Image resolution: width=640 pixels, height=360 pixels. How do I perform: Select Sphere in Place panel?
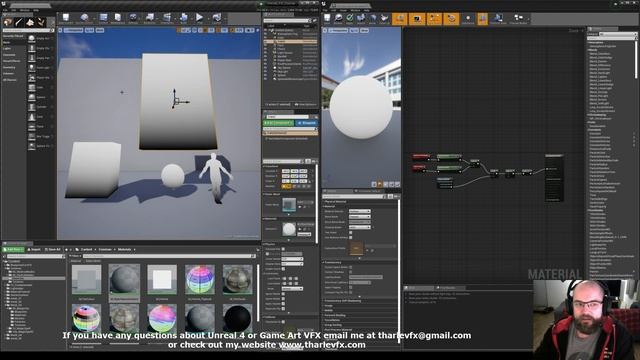[40, 97]
